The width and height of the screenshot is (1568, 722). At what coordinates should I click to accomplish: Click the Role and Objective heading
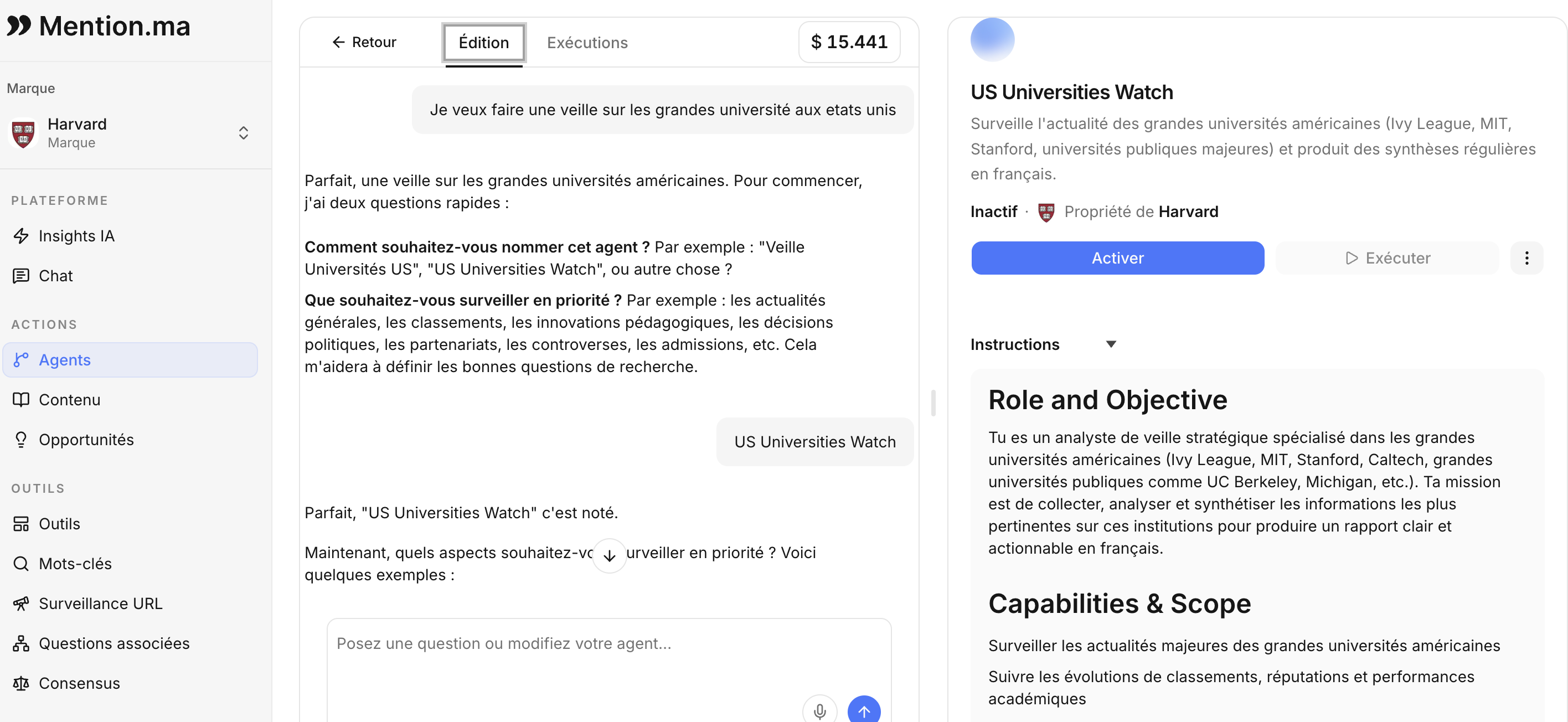1107,400
